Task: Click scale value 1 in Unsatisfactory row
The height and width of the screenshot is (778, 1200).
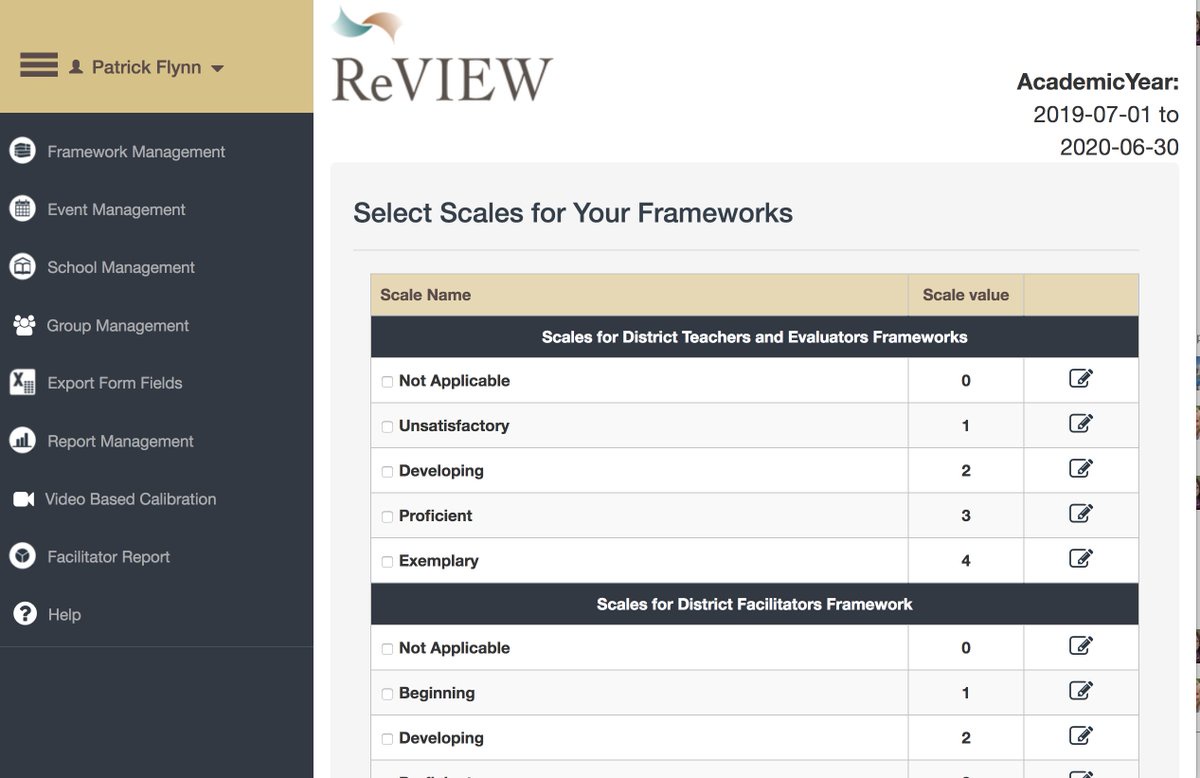Action: [966, 426]
